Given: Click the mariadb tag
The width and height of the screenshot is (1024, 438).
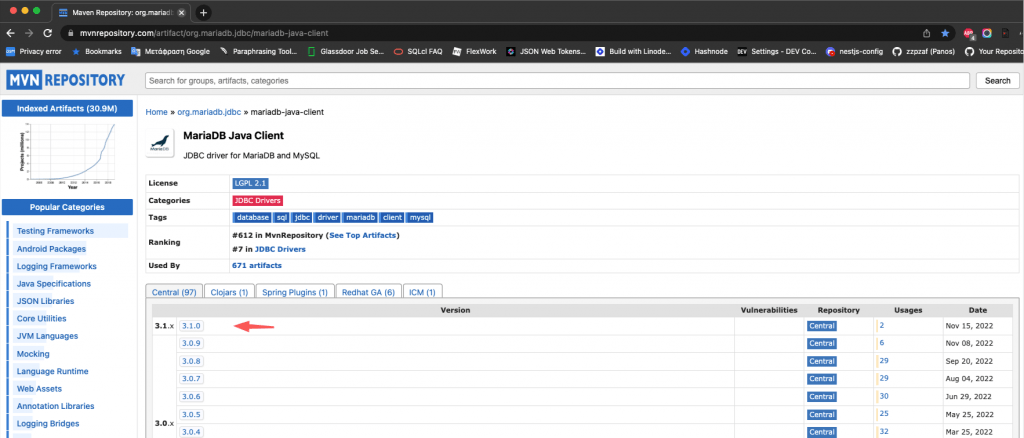Looking at the screenshot, I should [360, 217].
